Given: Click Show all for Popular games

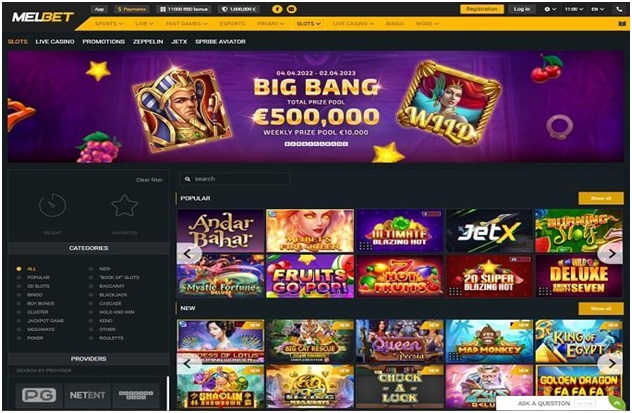Looking at the screenshot, I should point(601,198).
